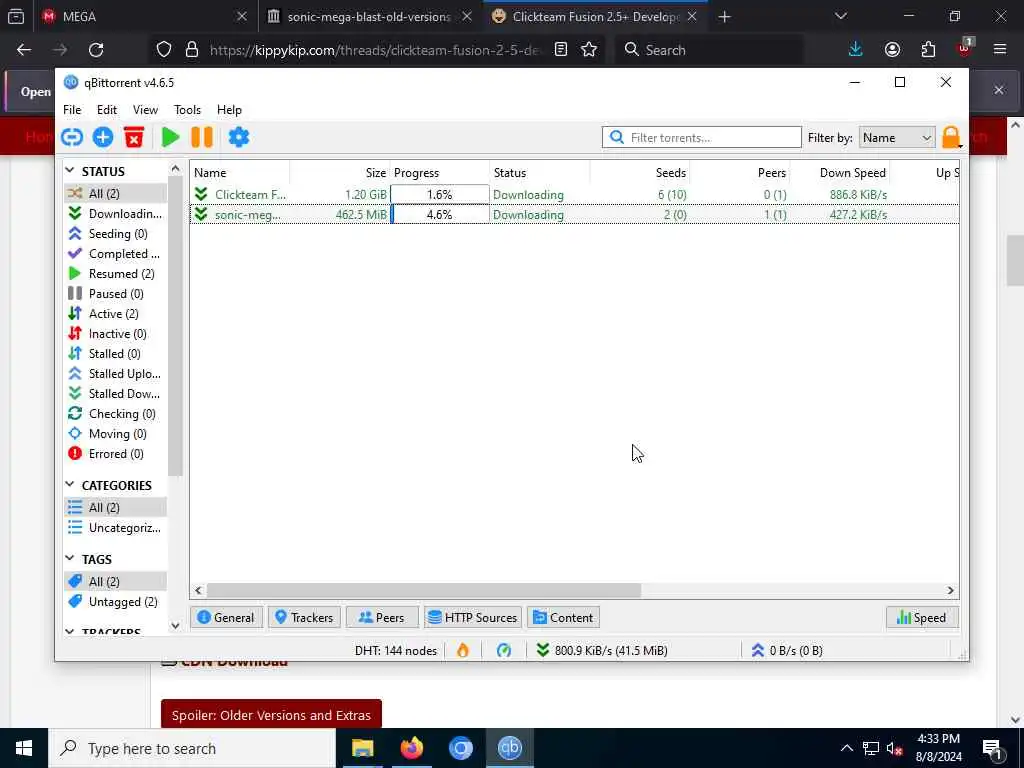Image resolution: width=1024 pixels, height=768 pixels.
Task: Click the green Resume play icon
Action: pyautogui.click(x=170, y=137)
